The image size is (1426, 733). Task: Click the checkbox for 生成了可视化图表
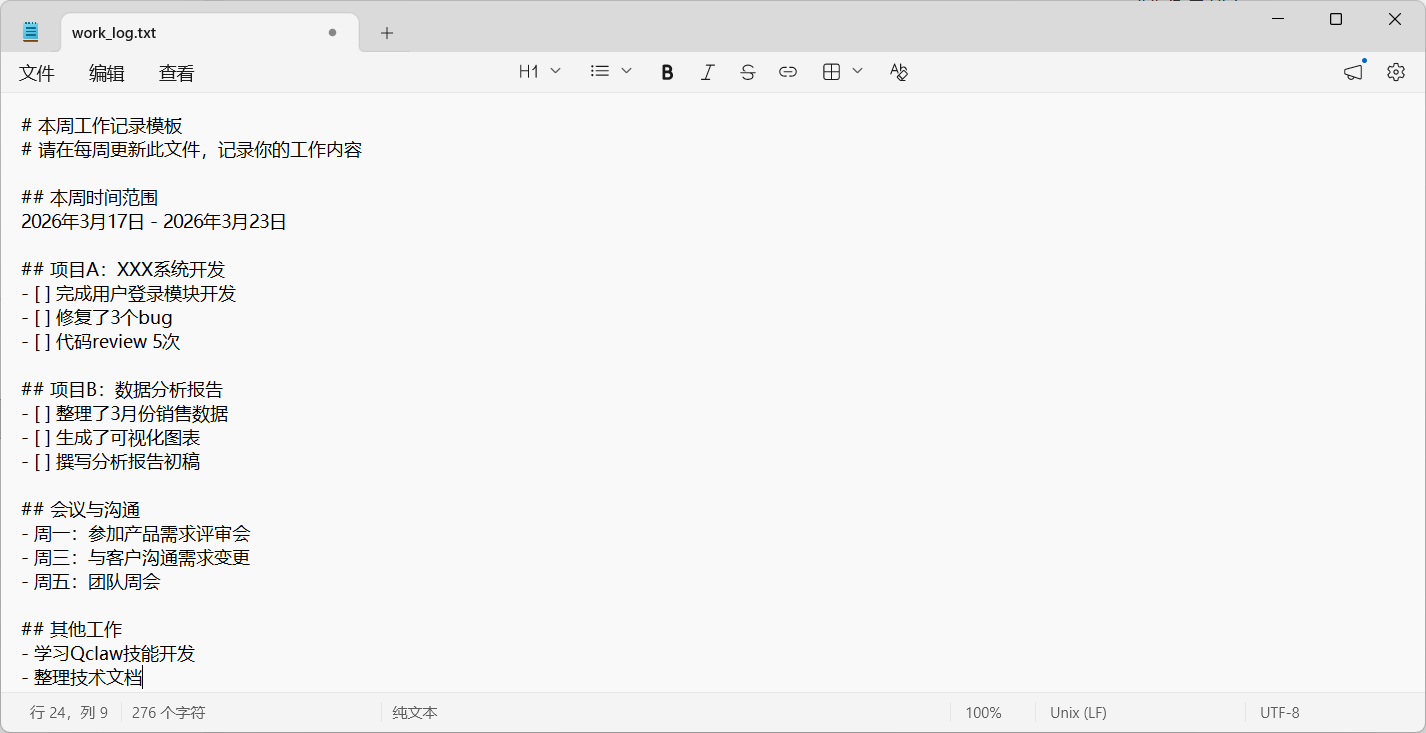[42, 438]
